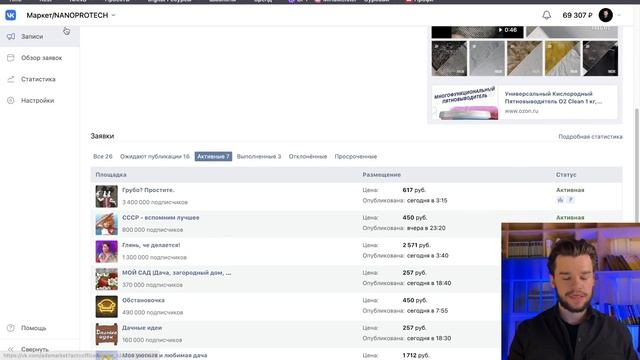Click the Площадка column header
The height and width of the screenshot is (360, 640).
[x=111, y=175]
